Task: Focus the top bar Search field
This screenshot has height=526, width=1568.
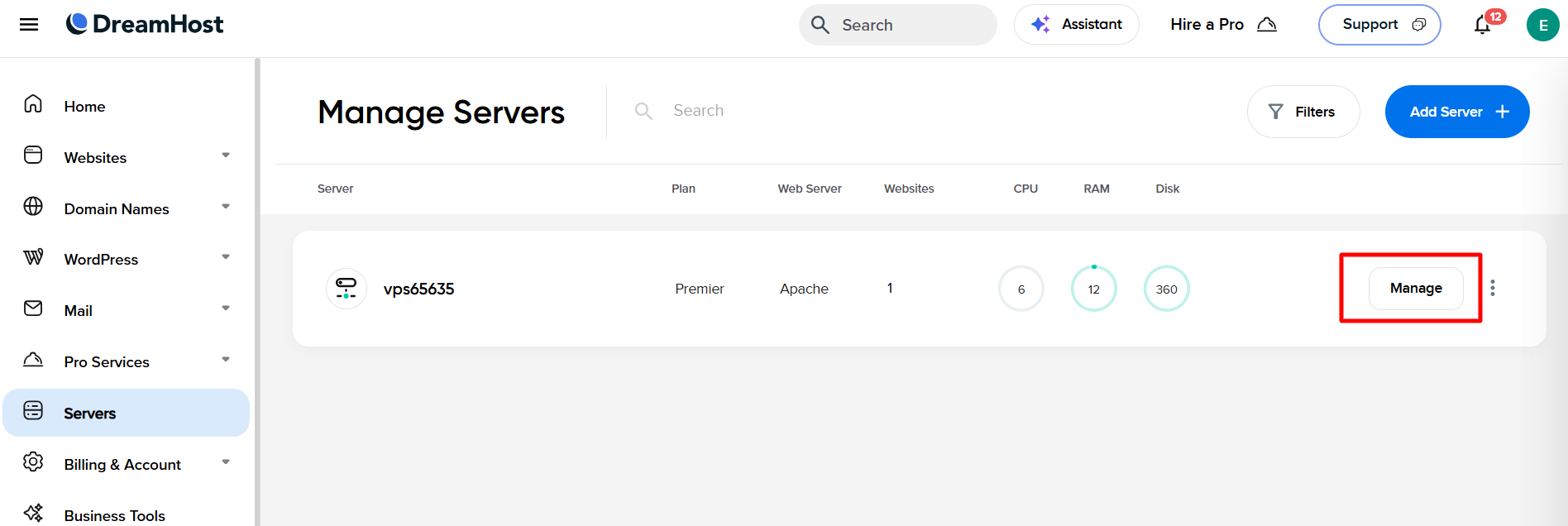Action: click(x=898, y=25)
